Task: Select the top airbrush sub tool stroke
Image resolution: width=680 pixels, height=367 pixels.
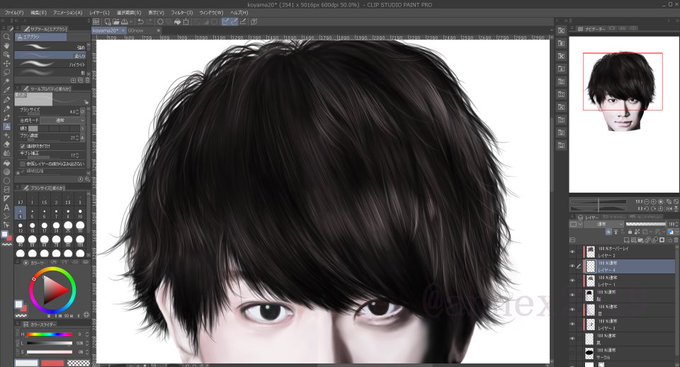Action: tap(51, 46)
